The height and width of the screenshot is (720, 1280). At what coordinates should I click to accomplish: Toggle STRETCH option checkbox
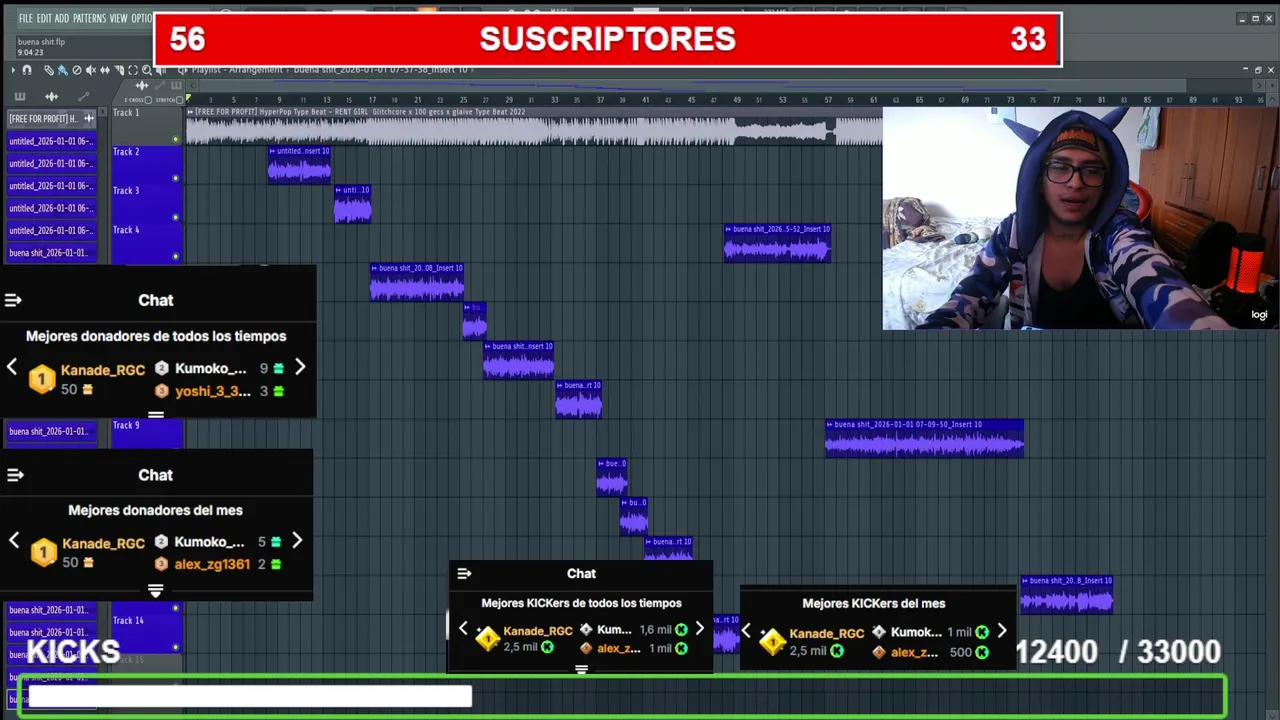click(177, 100)
